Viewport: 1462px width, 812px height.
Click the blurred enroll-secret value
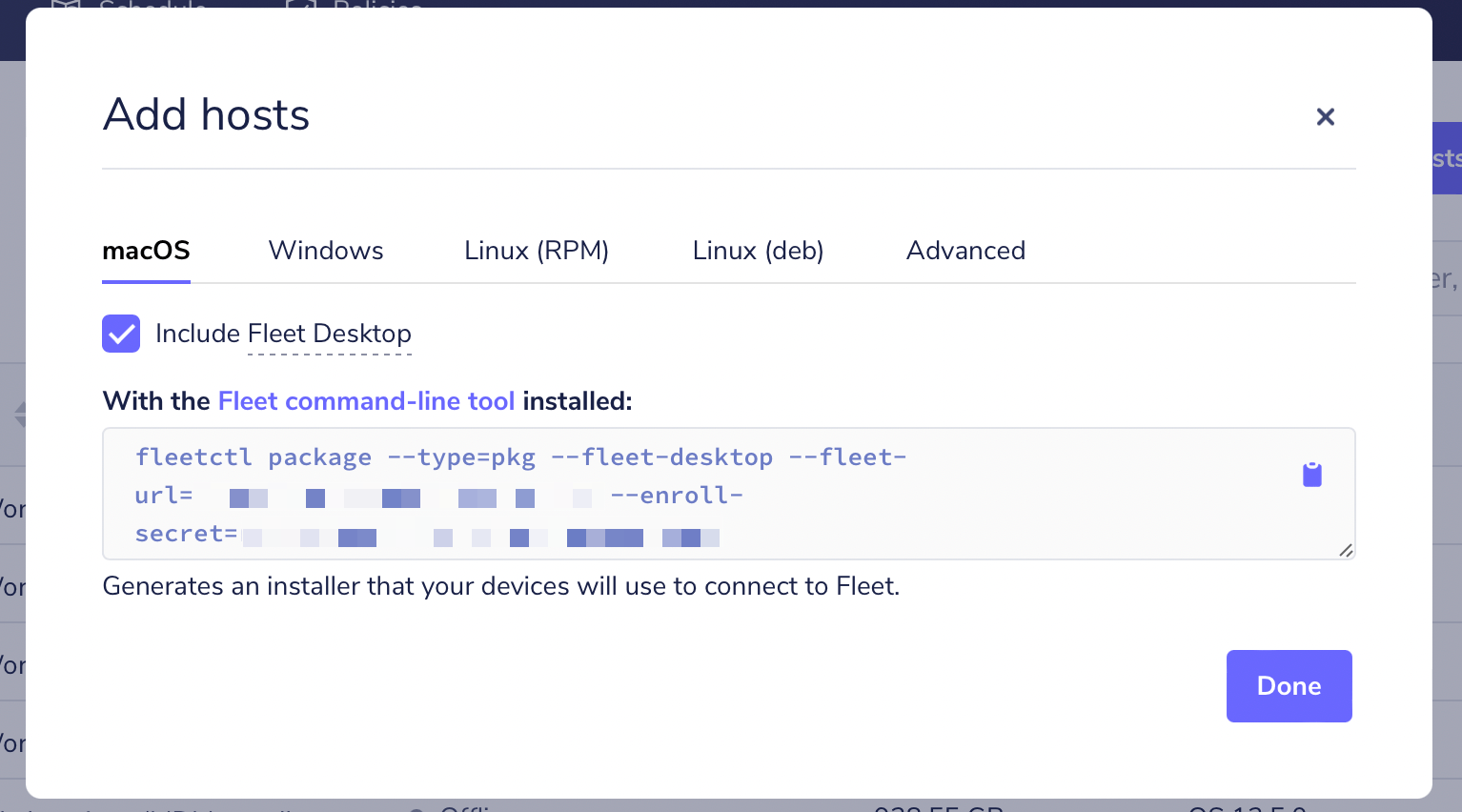click(480, 538)
